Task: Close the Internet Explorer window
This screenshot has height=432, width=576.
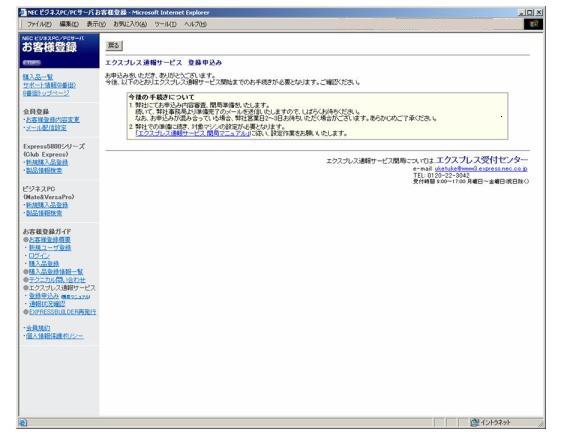Action: 539,12
